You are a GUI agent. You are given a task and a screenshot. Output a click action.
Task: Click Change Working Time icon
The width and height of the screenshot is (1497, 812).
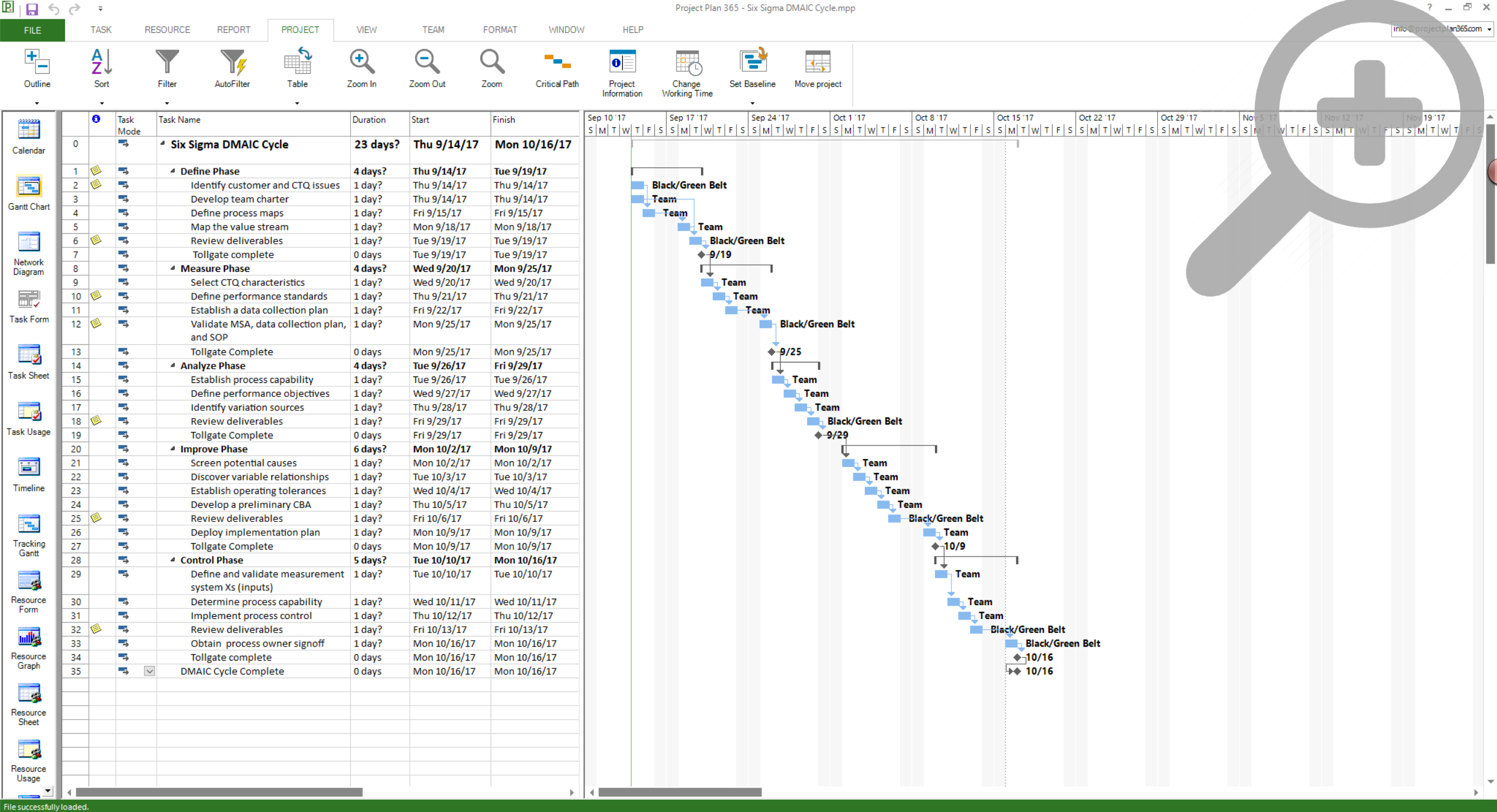687,63
